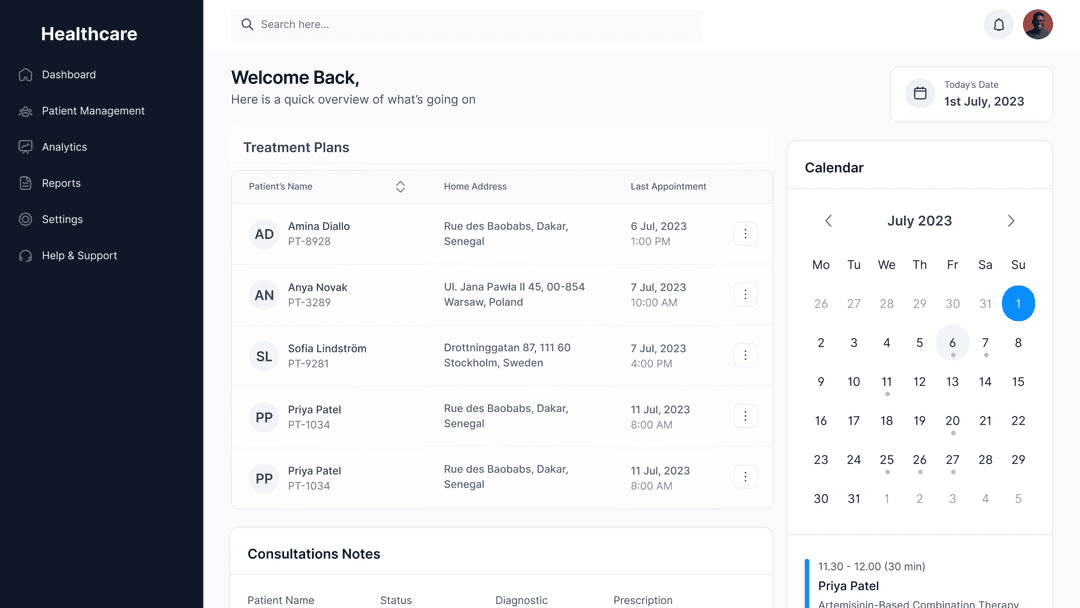Click the Analytics chart icon
The height and width of the screenshot is (608, 1080).
pos(25,147)
